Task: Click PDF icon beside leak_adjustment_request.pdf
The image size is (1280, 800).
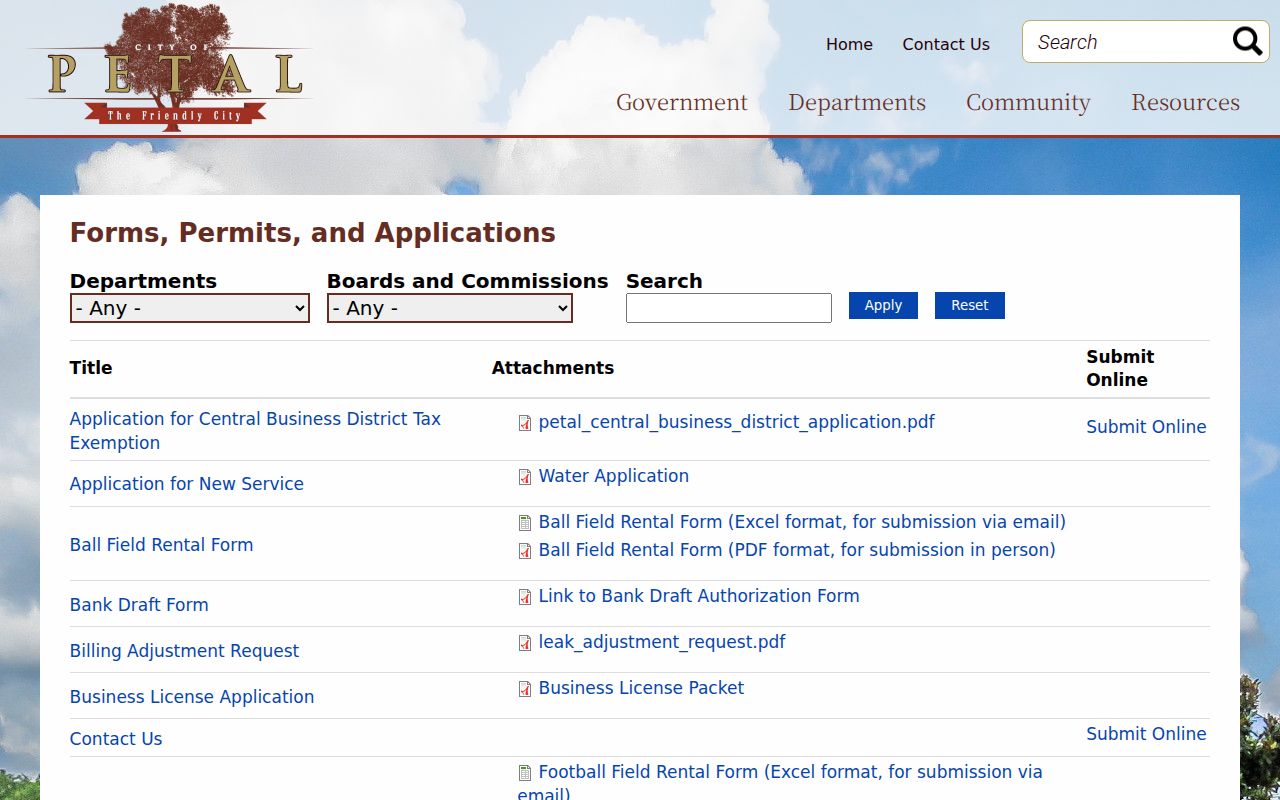Action: click(x=525, y=643)
